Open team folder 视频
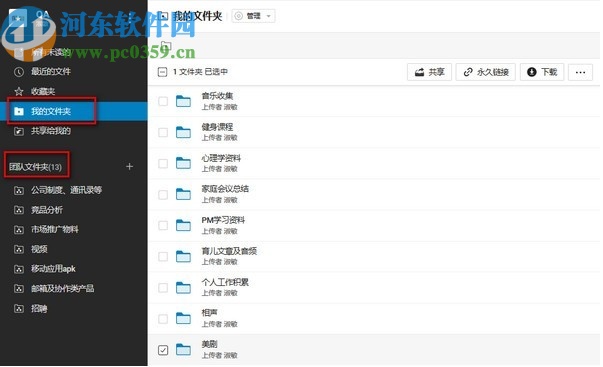Screen dimensions: 603x367 coord(39,249)
